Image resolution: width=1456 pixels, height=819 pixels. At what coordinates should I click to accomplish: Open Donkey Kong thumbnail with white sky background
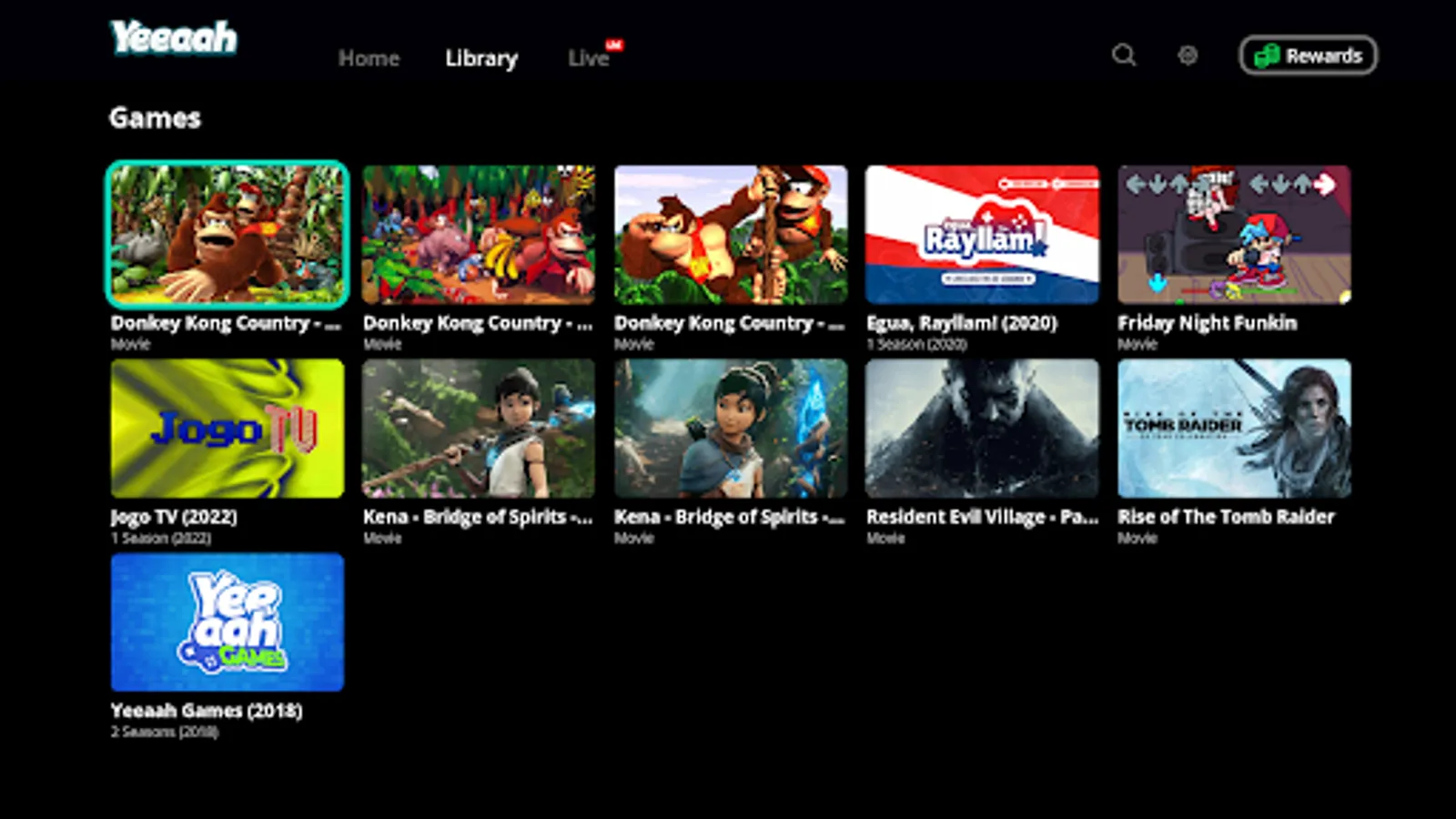(731, 235)
